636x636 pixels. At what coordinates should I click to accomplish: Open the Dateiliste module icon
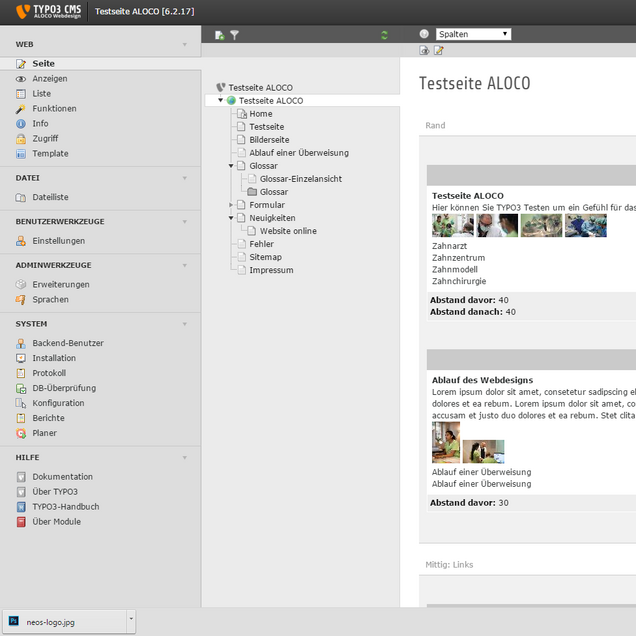(x=21, y=197)
